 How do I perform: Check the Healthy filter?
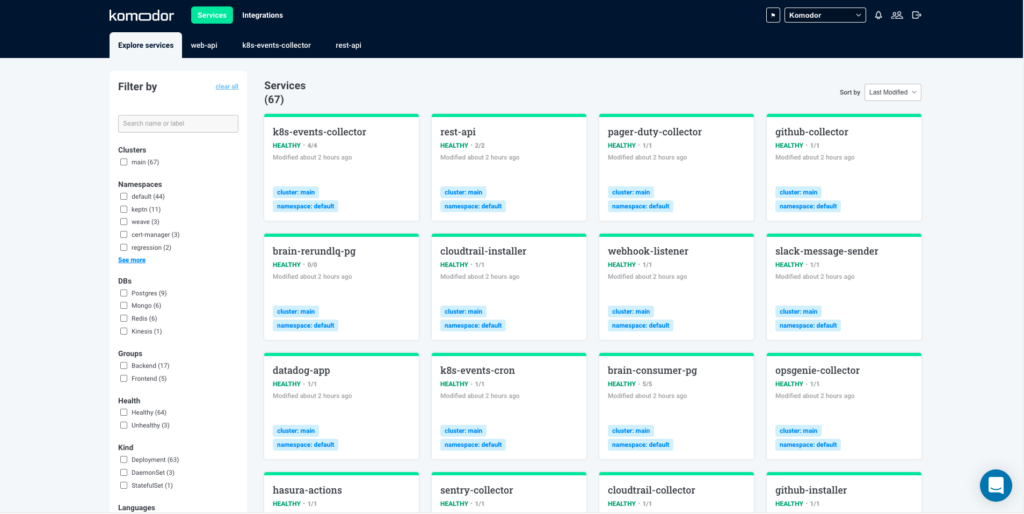[123, 412]
